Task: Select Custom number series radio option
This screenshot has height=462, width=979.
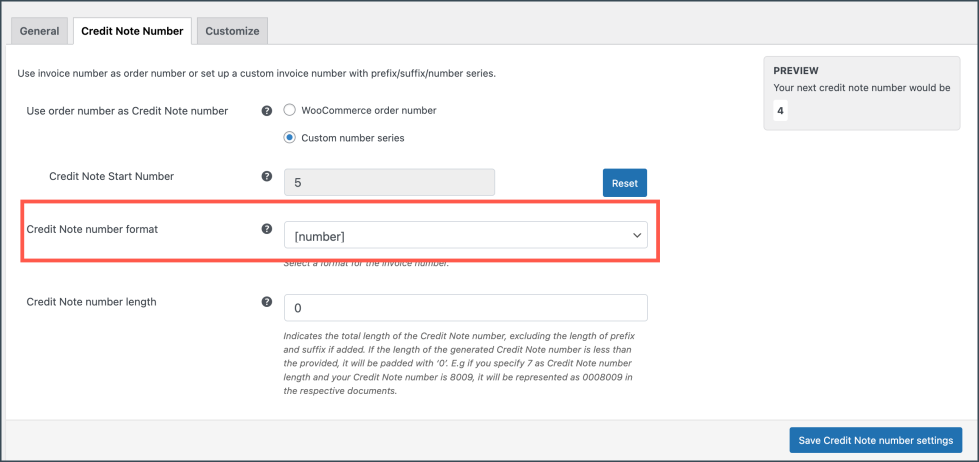Action: coord(290,137)
